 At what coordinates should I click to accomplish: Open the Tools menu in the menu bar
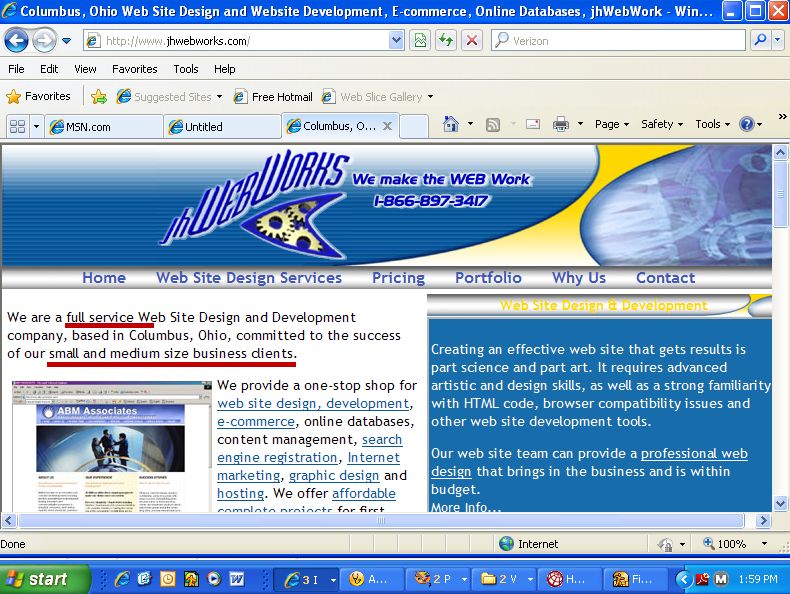186,69
